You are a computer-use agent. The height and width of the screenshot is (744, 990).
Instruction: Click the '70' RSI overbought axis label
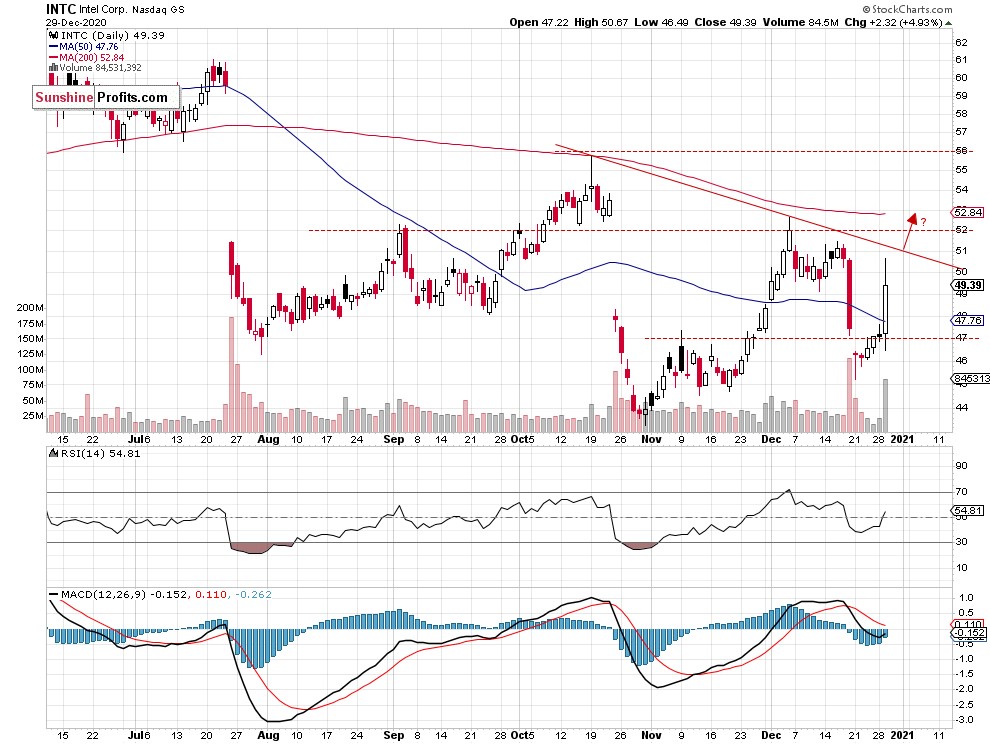962,491
